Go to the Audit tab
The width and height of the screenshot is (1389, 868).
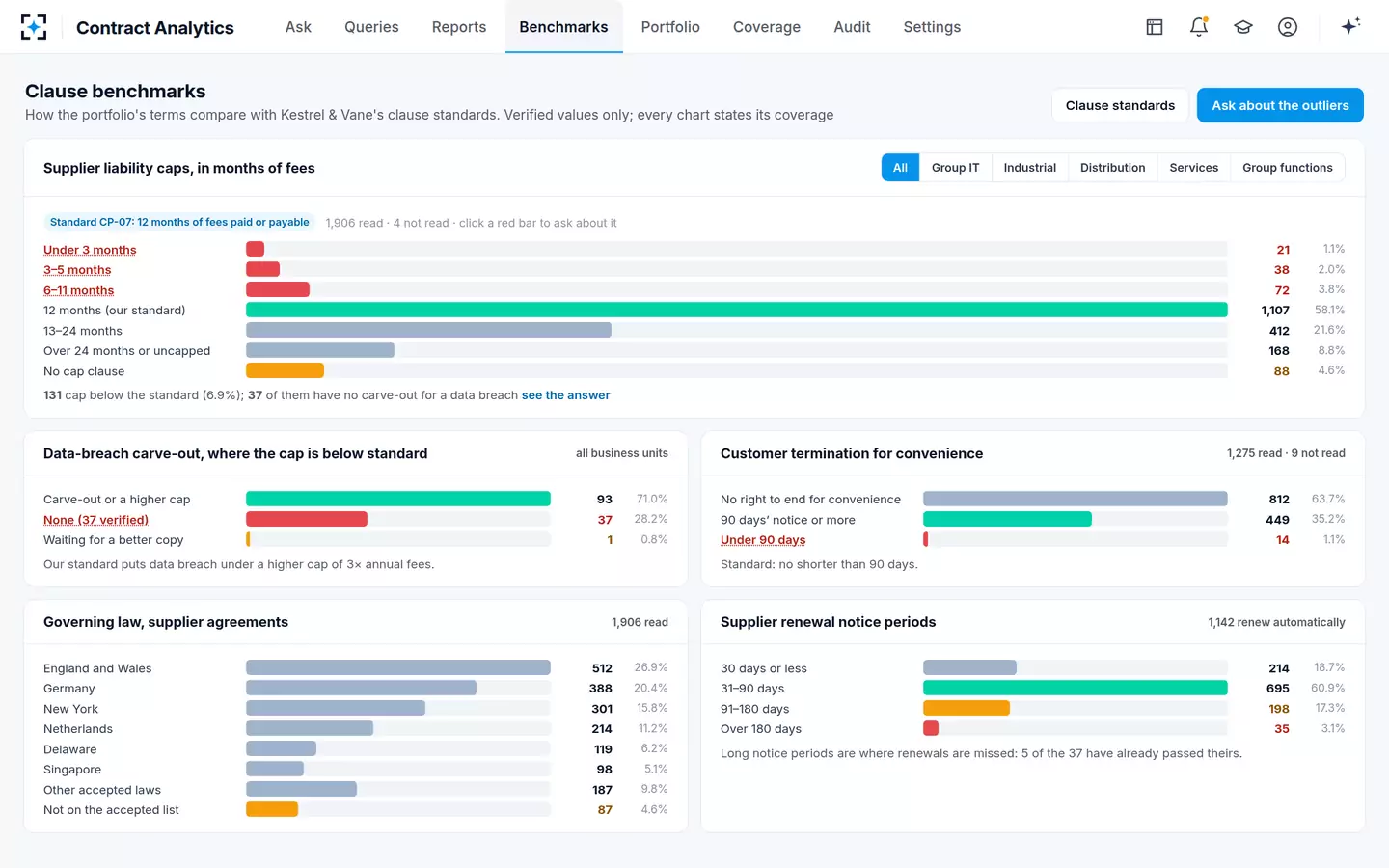852,27
